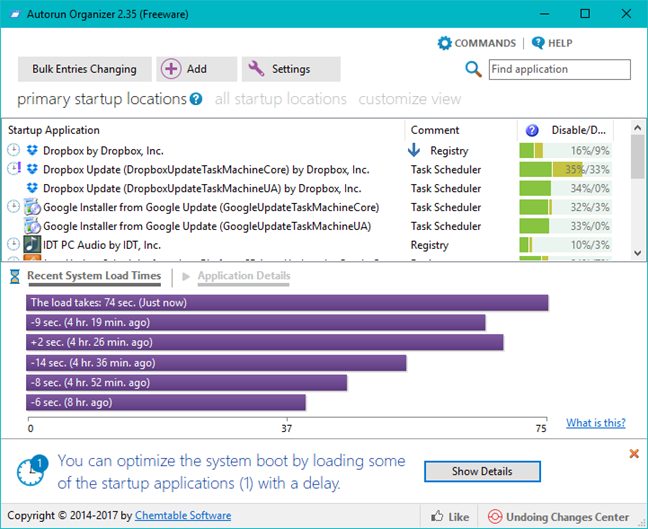
Task: Click the Comment column header
Action: [435, 130]
